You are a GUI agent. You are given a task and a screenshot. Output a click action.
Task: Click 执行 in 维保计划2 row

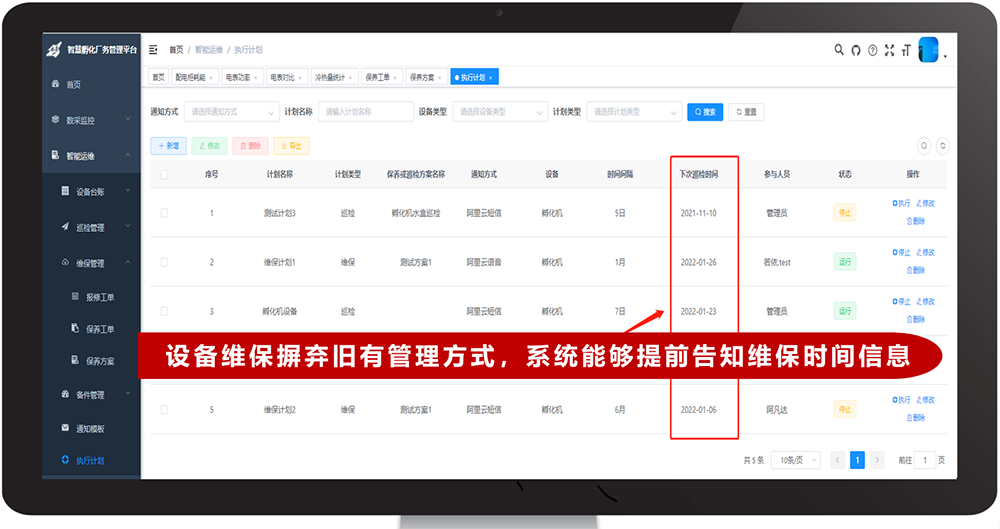901,400
